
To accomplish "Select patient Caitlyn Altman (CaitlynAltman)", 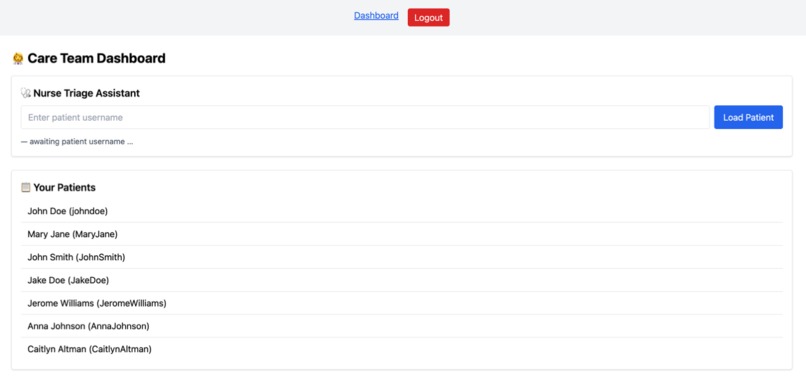I will pos(401,349).
